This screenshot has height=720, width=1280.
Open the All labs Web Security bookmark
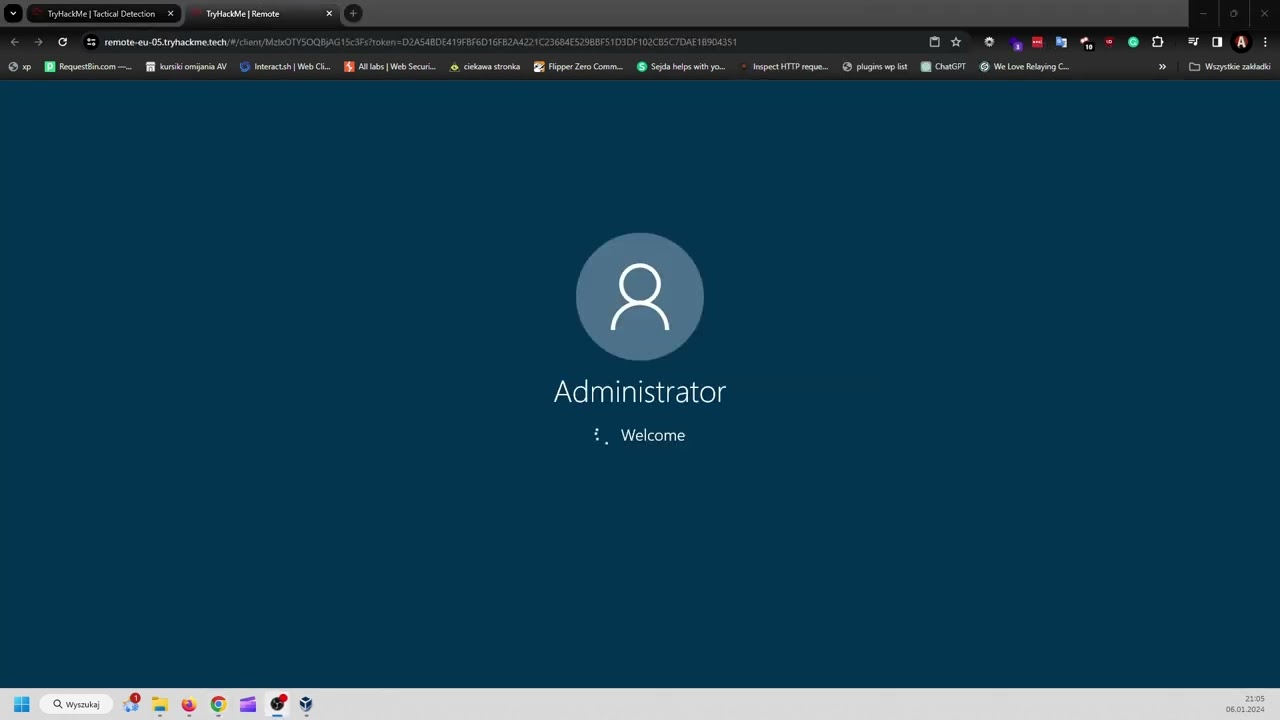coord(390,67)
